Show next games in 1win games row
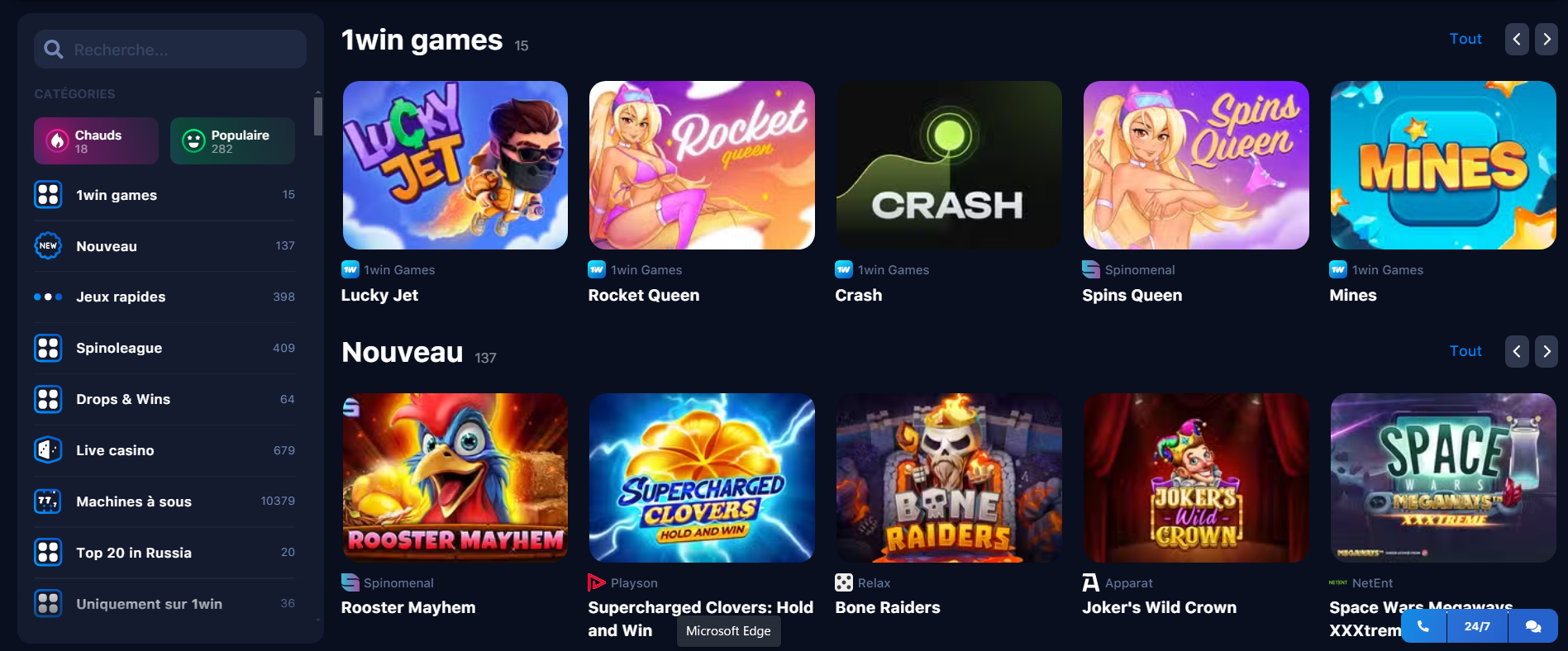This screenshot has height=651, width=1568. 1547,39
